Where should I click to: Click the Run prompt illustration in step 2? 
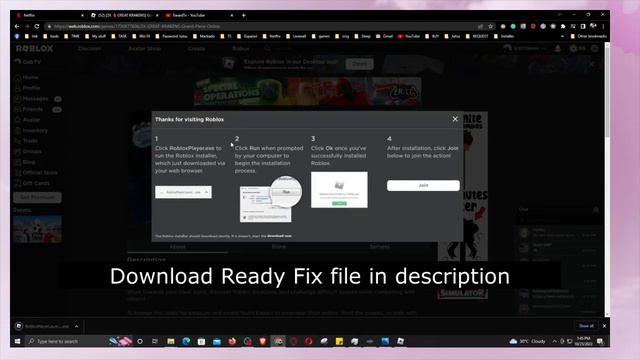pyautogui.click(x=270, y=200)
